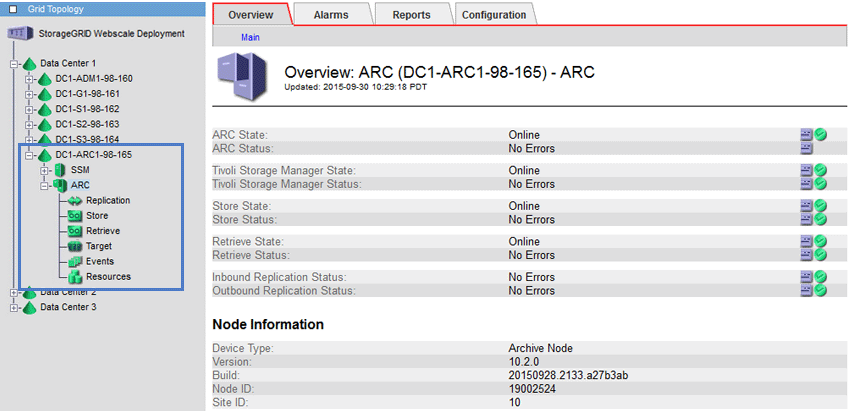Expand the SSM service node
Image resolution: width=849 pixels, height=411 pixels.
click(x=45, y=170)
